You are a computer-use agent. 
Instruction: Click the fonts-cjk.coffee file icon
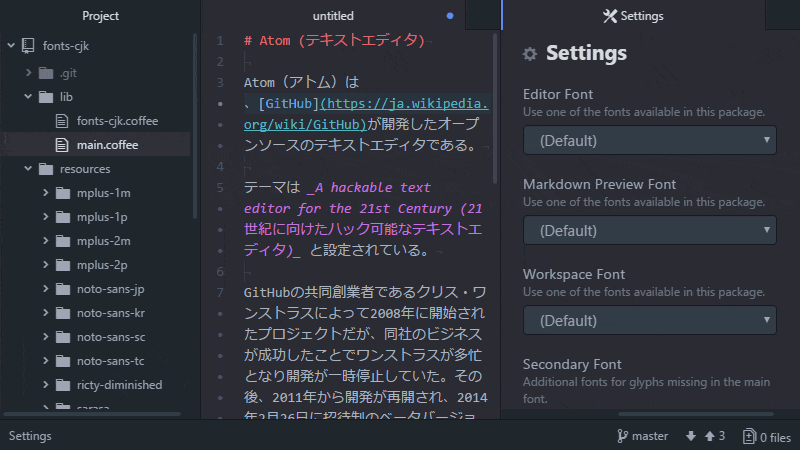(62, 121)
